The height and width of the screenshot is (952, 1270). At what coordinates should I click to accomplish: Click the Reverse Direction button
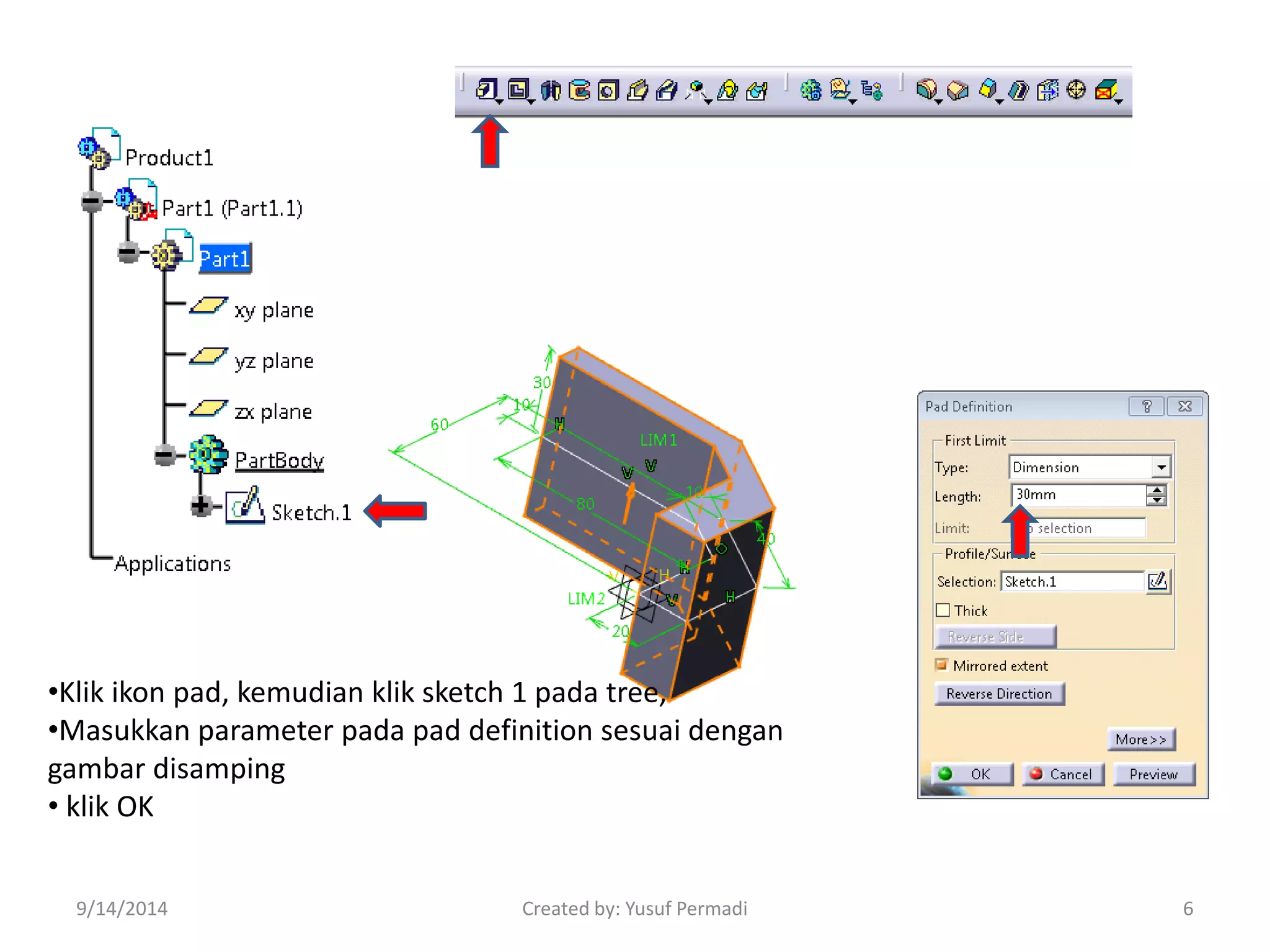coord(999,694)
